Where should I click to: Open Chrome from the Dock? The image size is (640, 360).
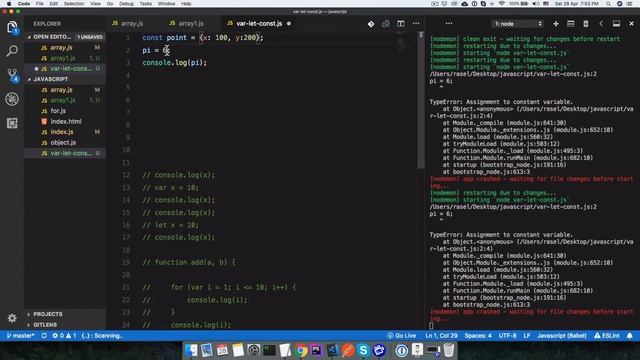tap(301, 350)
